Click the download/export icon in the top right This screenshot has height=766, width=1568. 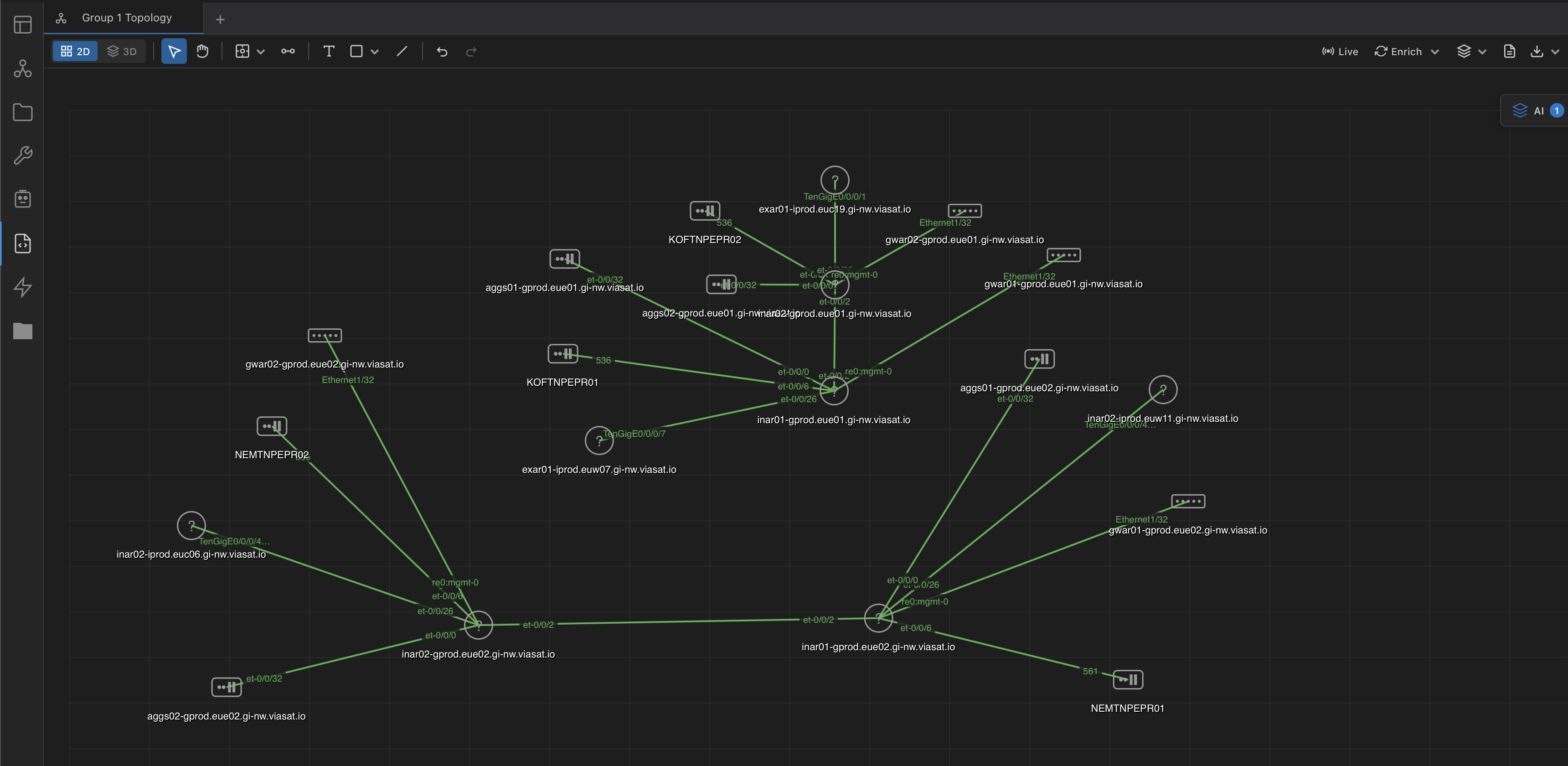coord(1538,51)
